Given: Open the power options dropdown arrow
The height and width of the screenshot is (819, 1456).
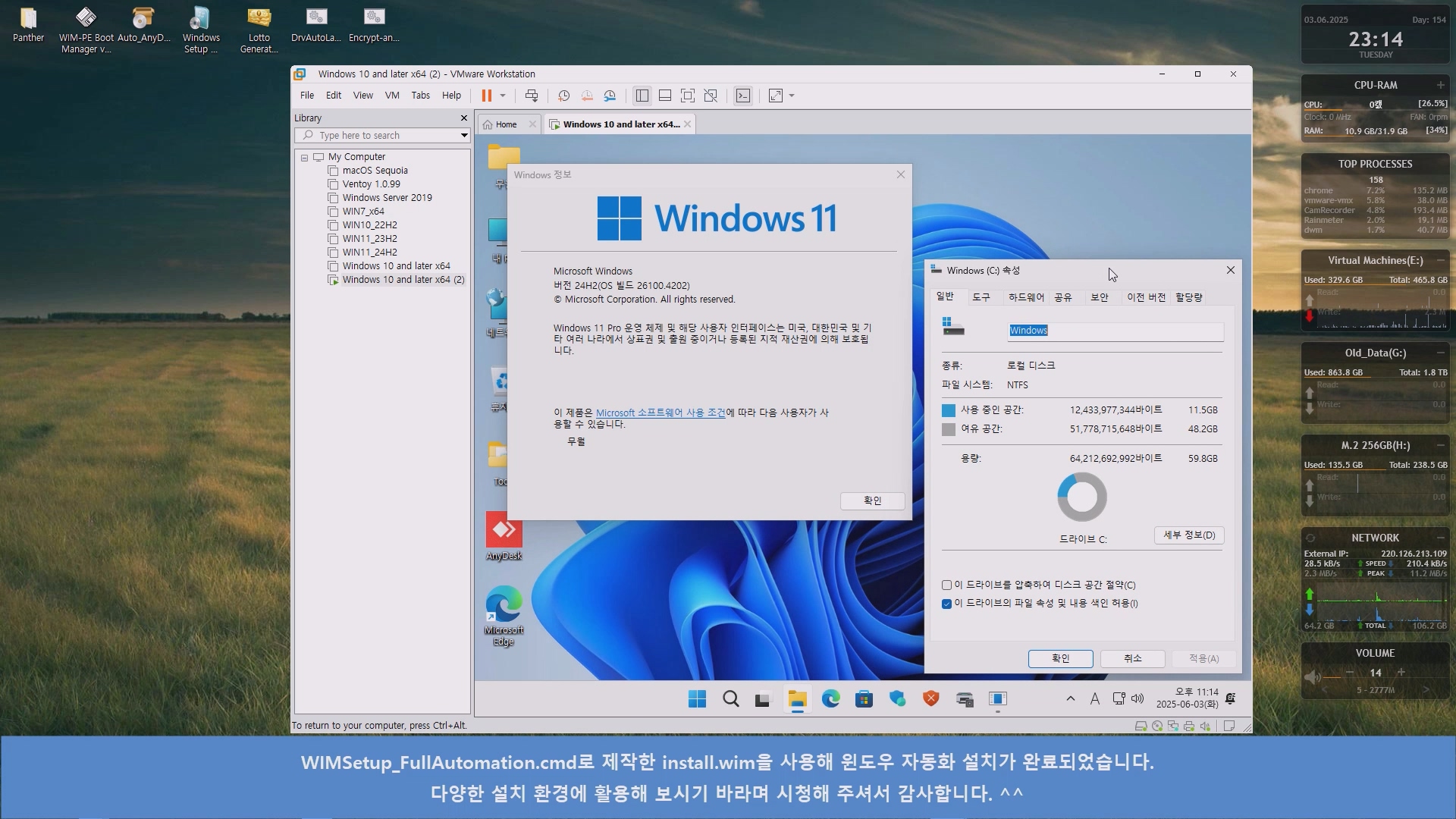Looking at the screenshot, I should pos(503,96).
